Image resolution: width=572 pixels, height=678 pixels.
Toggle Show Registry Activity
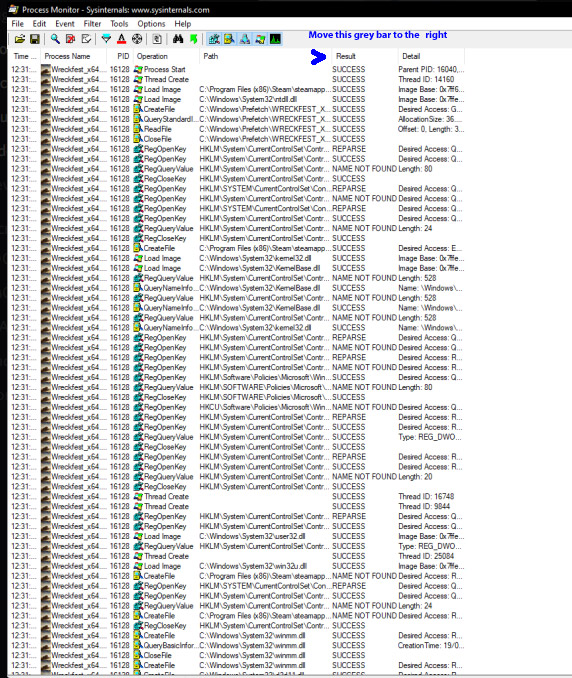(214, 39)
